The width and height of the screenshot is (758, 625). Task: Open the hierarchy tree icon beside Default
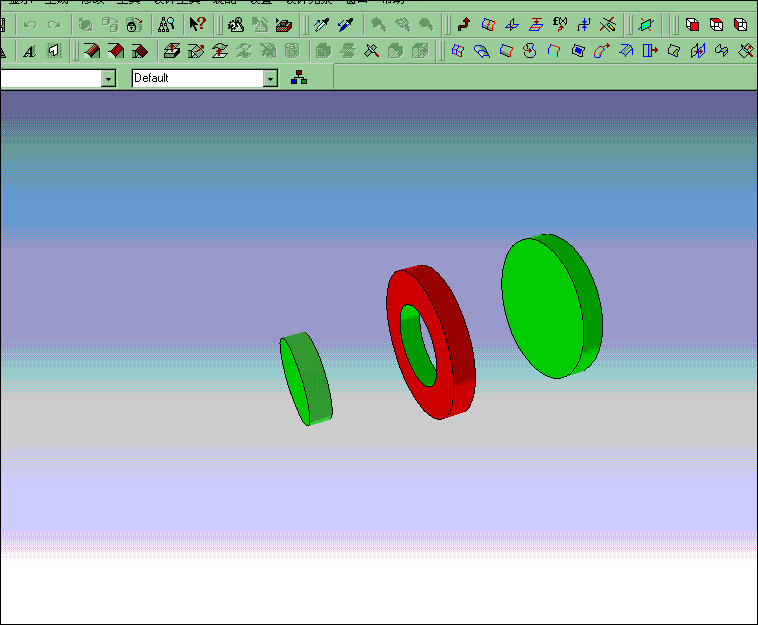click(x=299, y=77)
